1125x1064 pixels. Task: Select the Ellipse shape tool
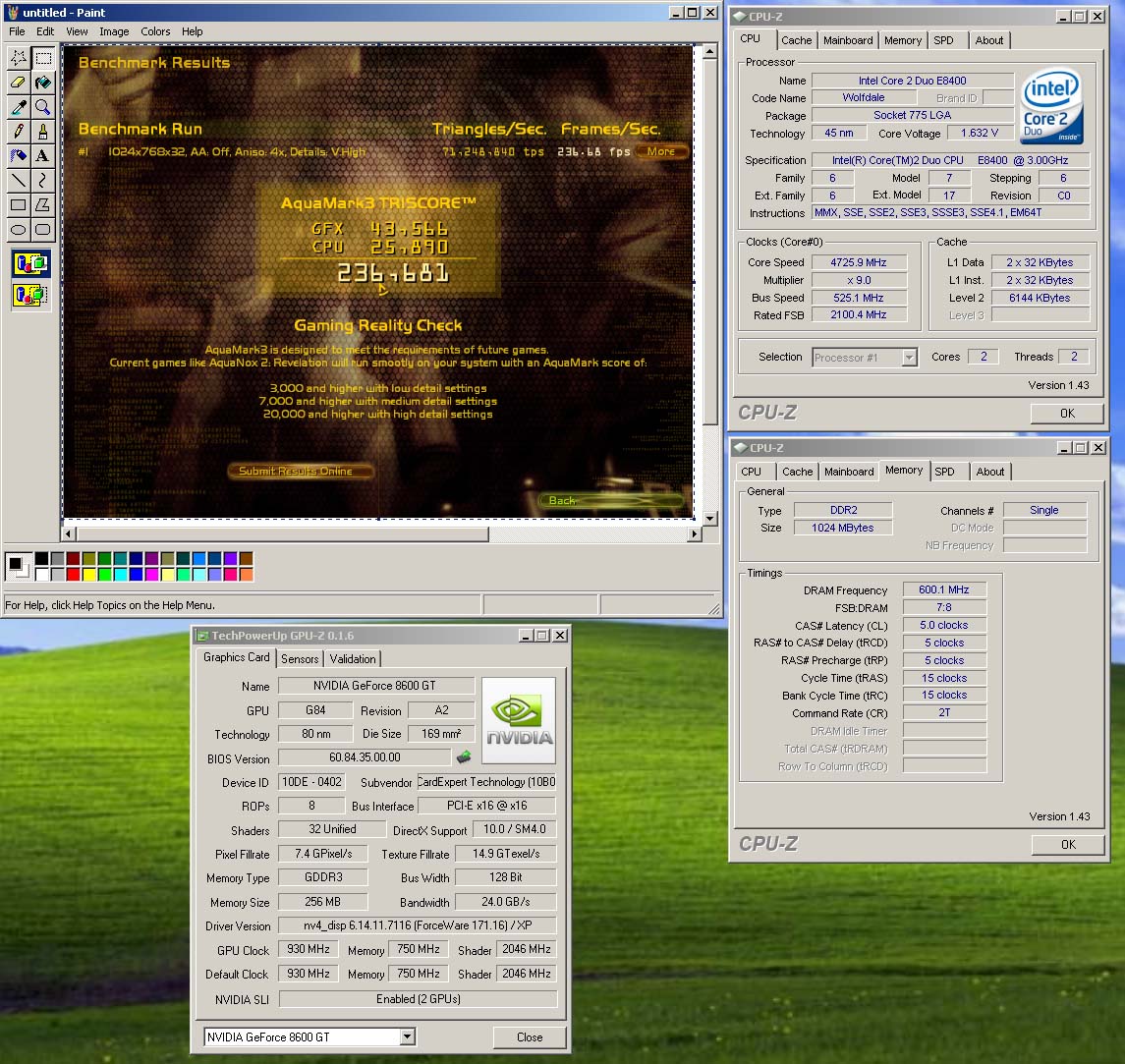(x=19, y=230)
